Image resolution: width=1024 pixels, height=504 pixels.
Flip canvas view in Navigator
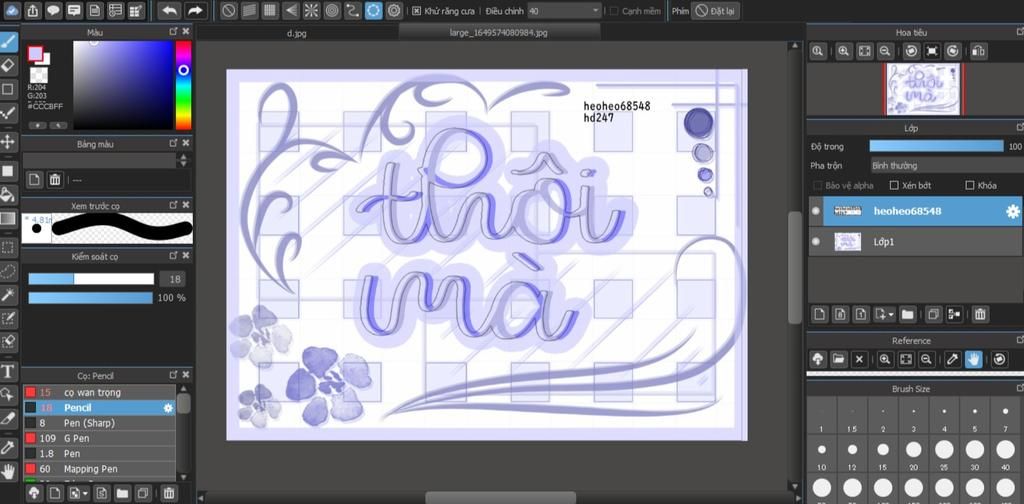click(978, 52)
